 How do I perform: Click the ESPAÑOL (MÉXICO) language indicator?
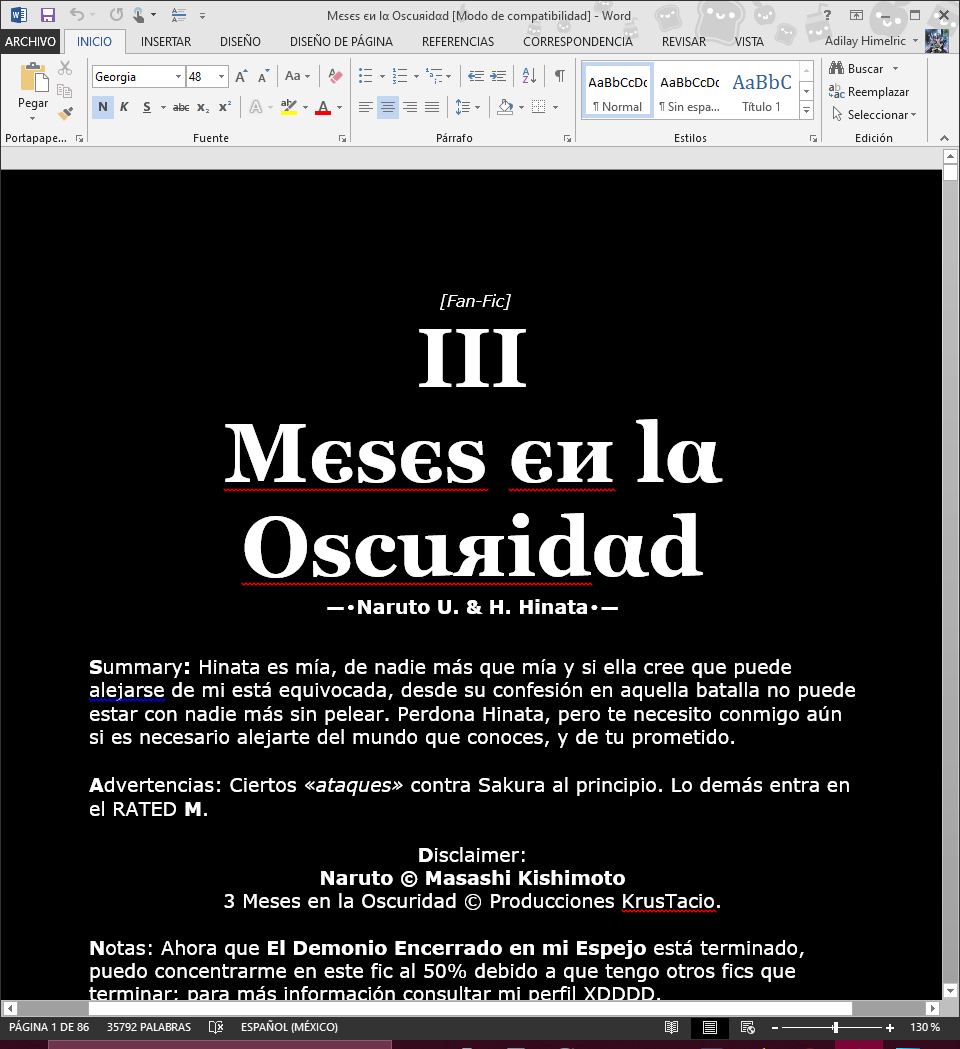click(x=290, y=1027)
